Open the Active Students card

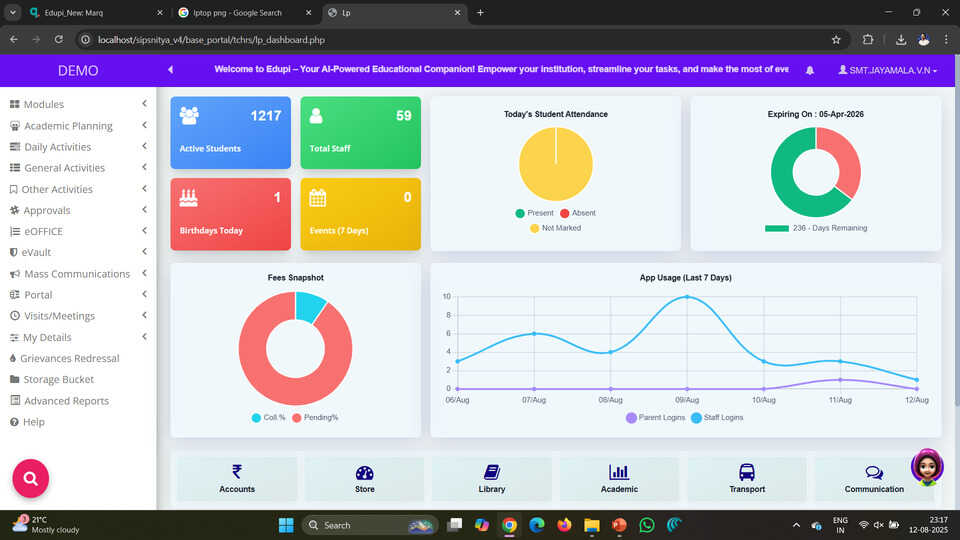(x=230, y=132)
